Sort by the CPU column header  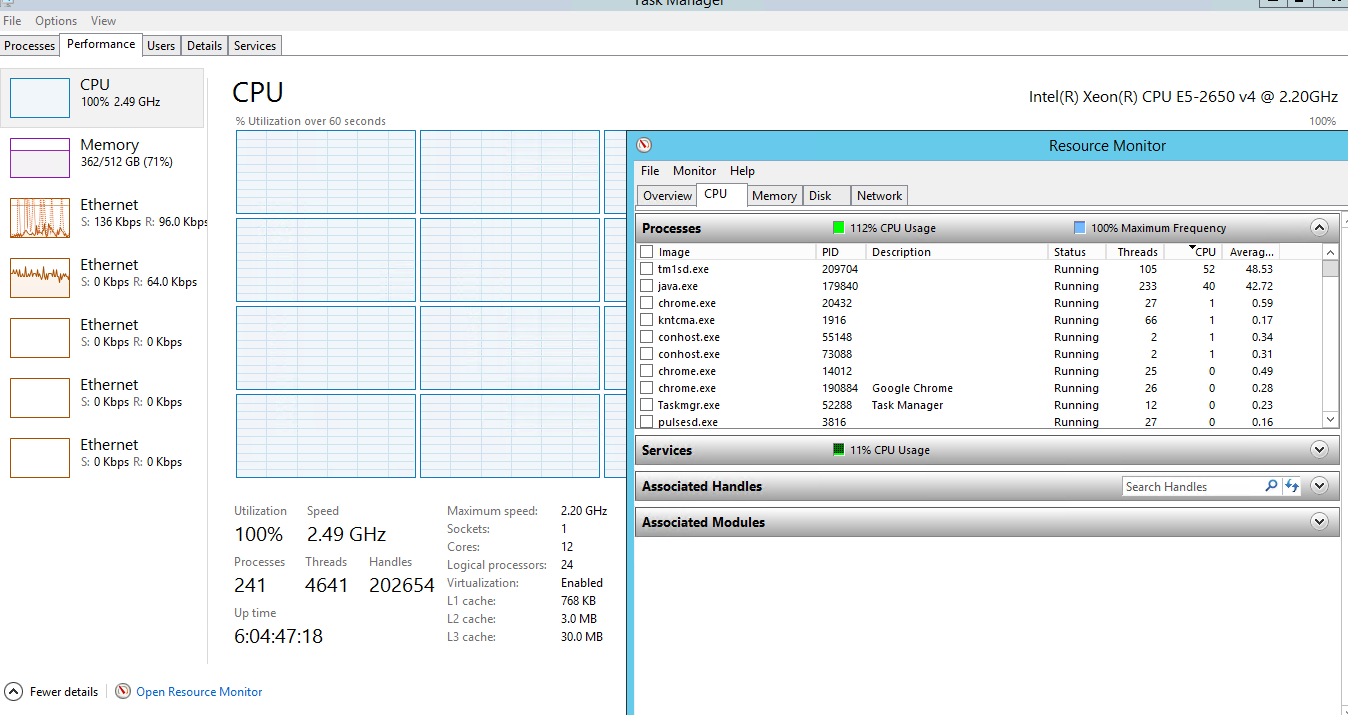[1193, 252]
